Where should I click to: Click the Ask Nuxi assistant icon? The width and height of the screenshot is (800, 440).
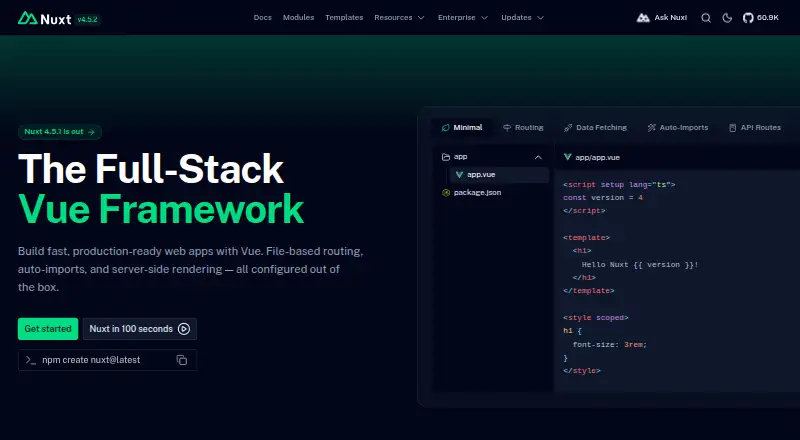click(643, 18)
